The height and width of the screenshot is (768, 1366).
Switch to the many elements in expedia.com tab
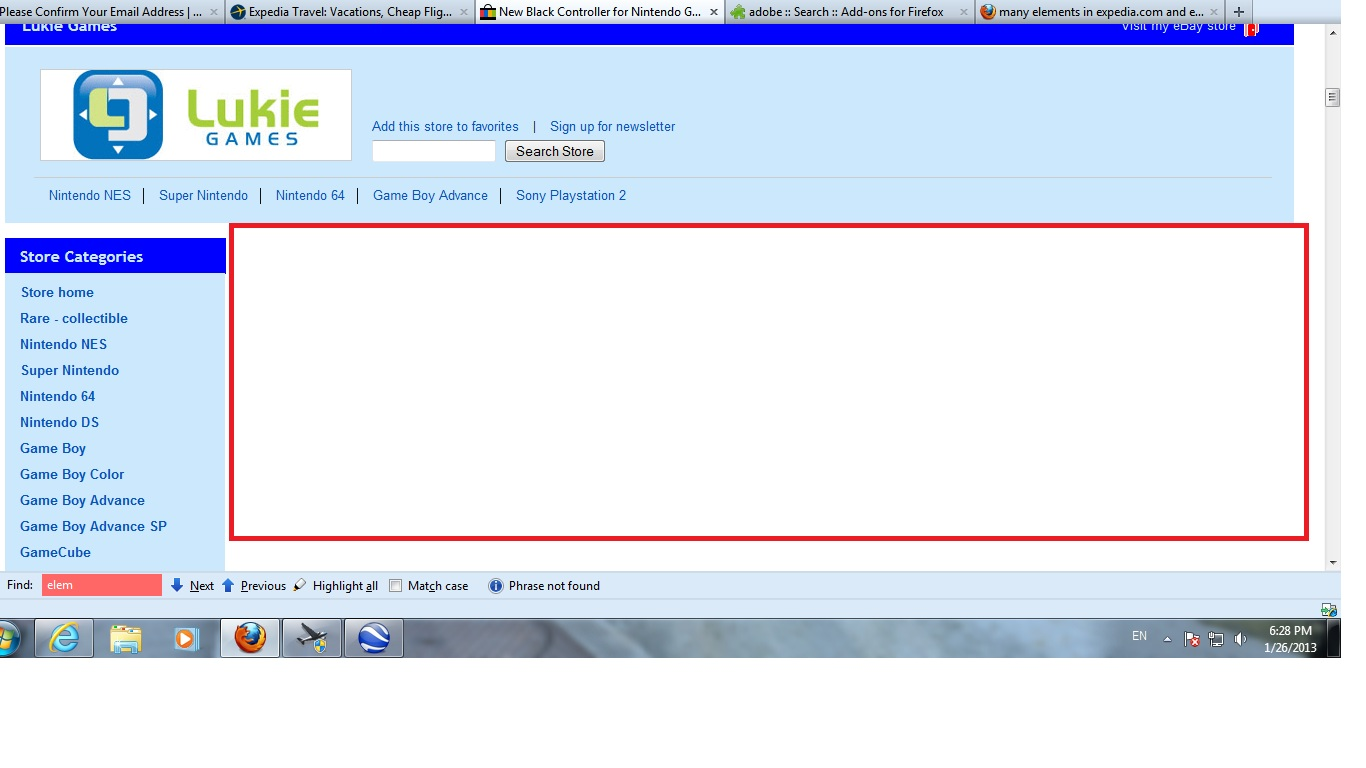1099,12
